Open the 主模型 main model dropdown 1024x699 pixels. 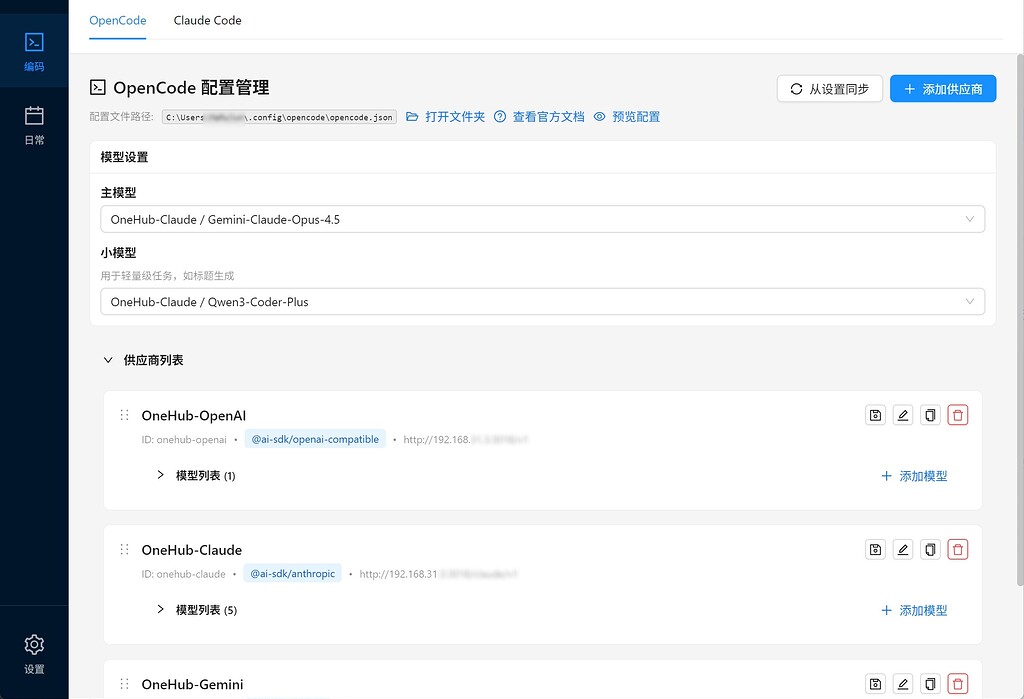click(x=542, y=219)
